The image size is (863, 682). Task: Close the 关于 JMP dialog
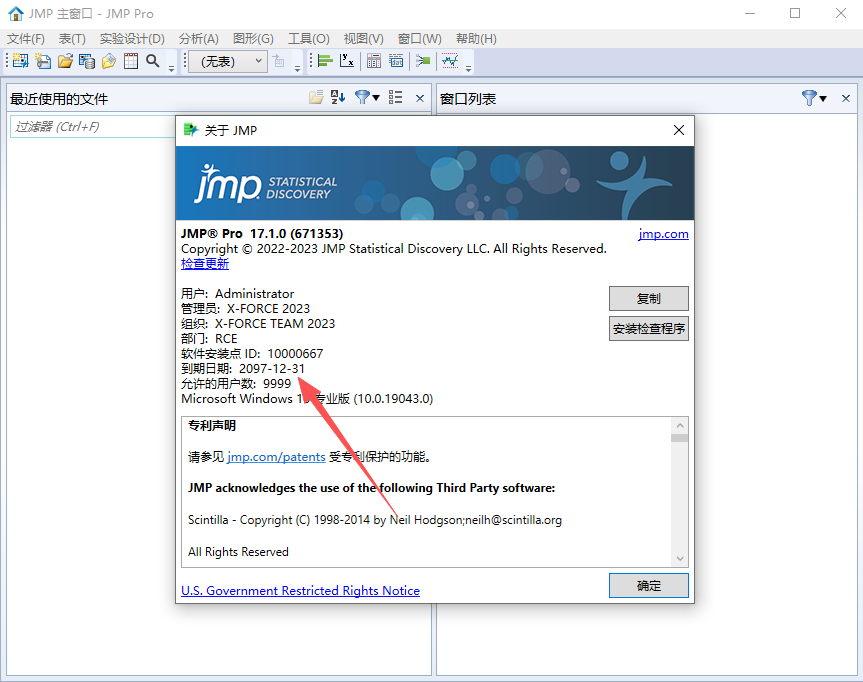(679, 130)
